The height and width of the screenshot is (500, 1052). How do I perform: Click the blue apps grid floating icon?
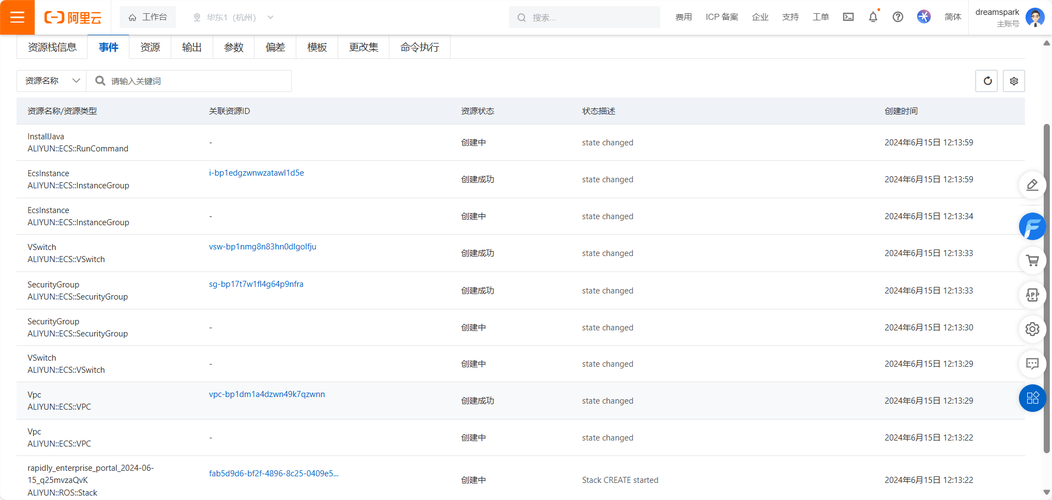coord(1033,397)
